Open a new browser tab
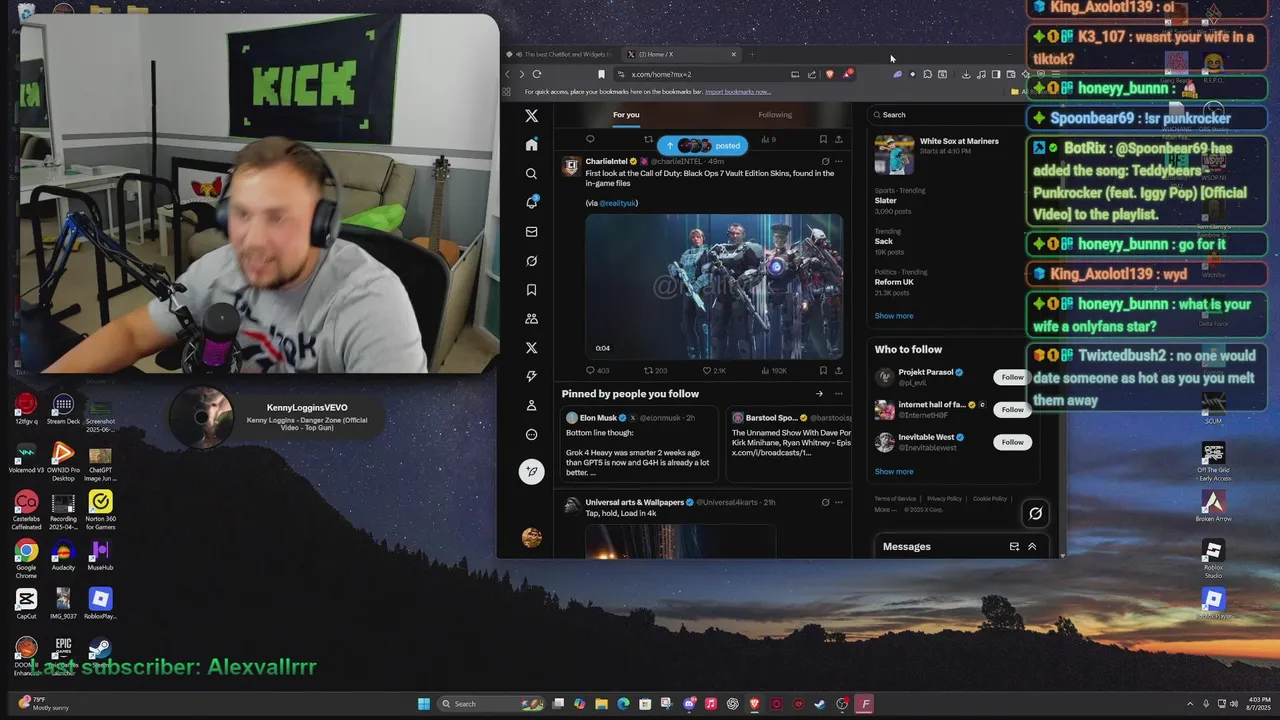This screenshot has height=720, width=1280. pos(752,54)
